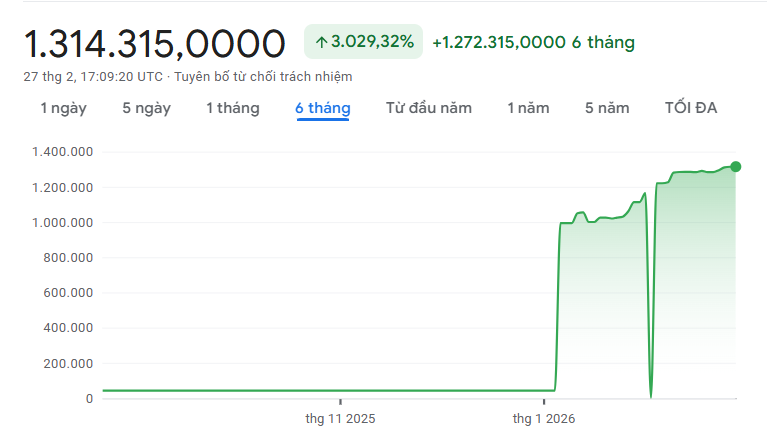This screenshot has width=767, height=433.
Task: Switch chart to "1 năm"
Action: click(x=528, y=108)
